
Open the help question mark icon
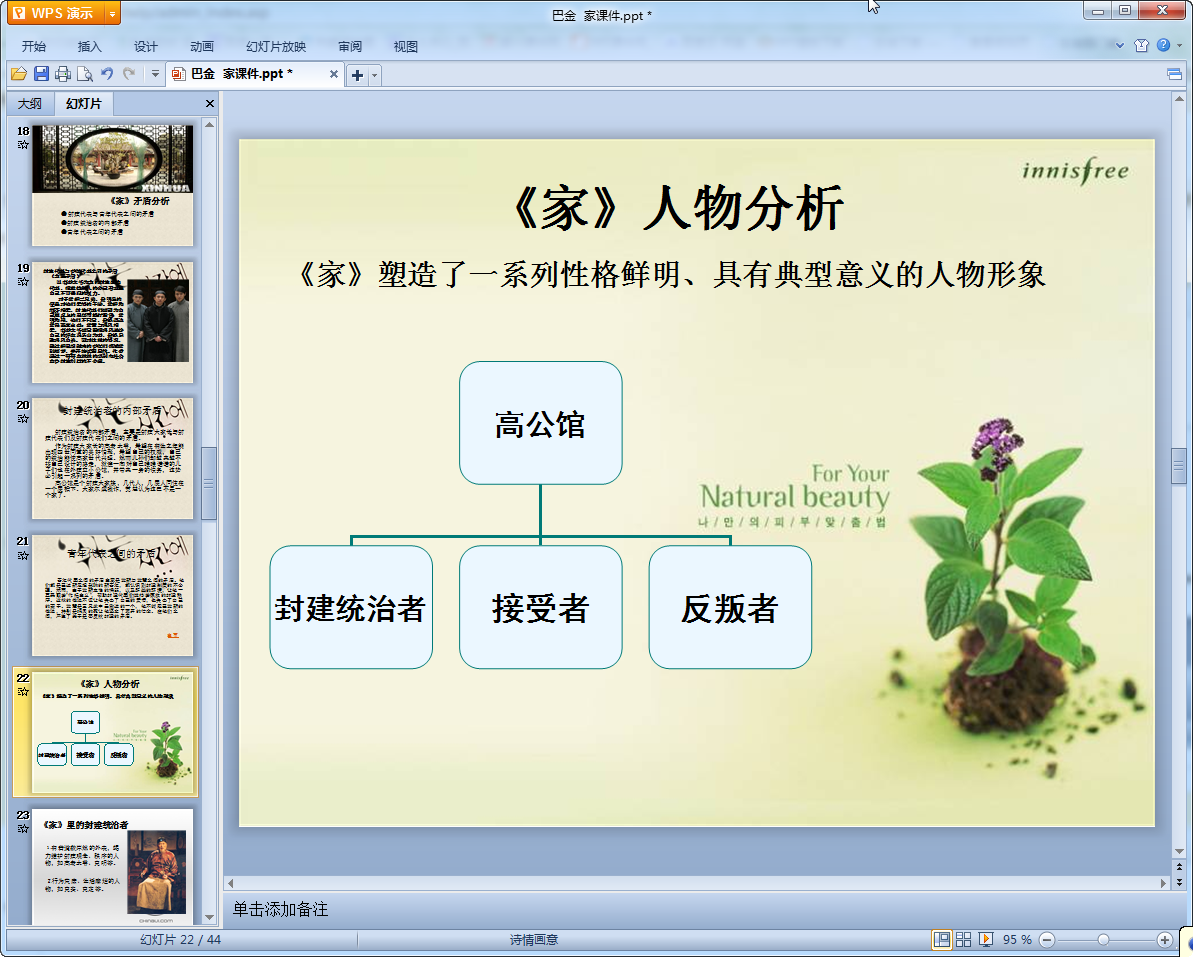point(1163,45)
